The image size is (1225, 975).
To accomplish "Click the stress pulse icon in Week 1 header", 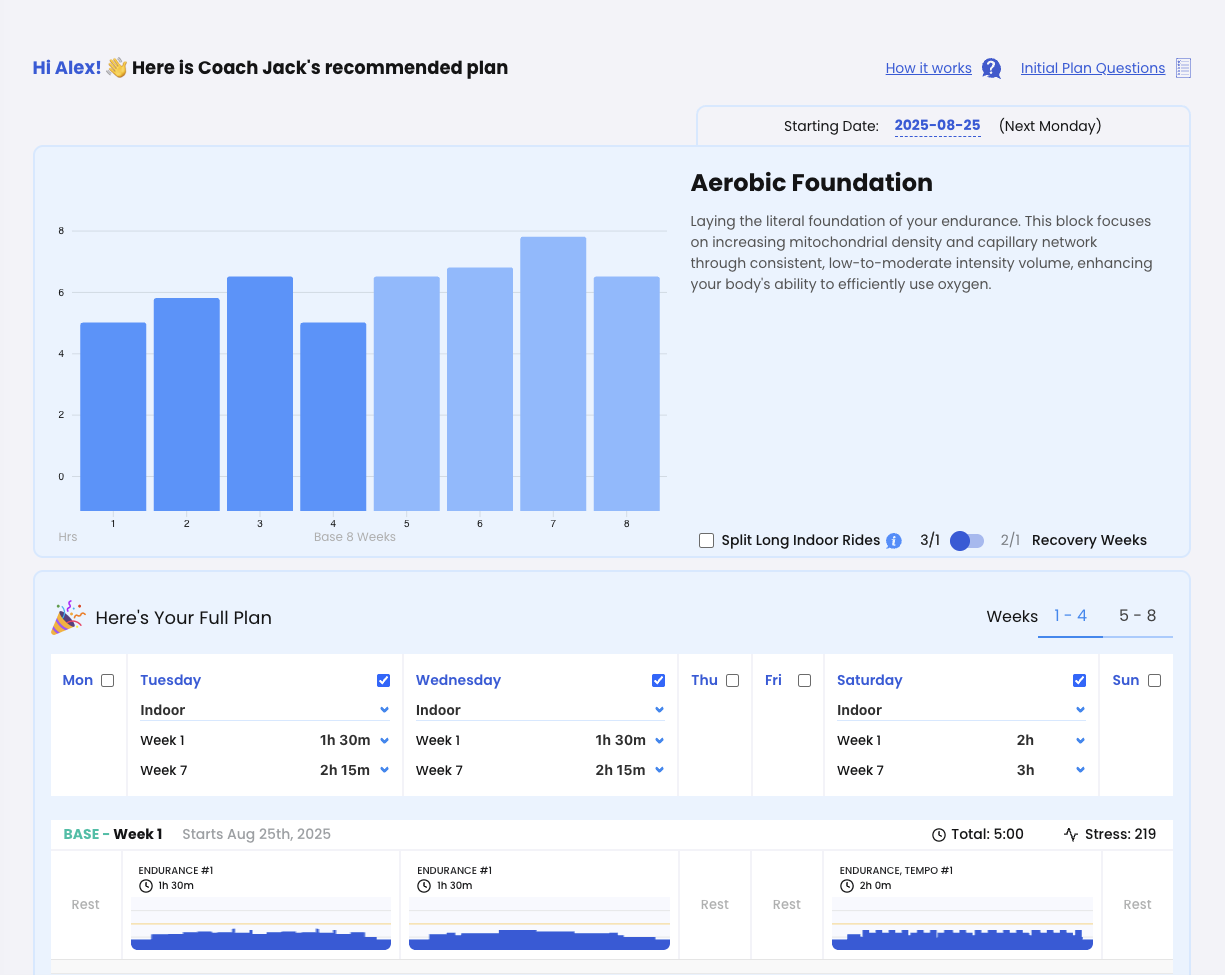I will point(1071,834).
